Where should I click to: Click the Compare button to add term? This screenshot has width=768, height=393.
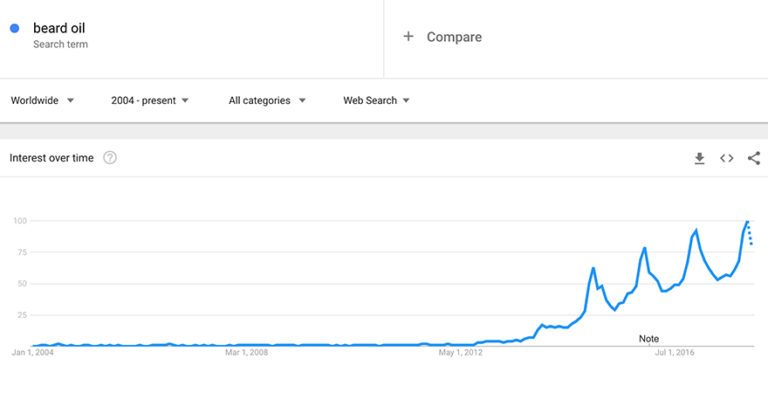pos(442,37)
